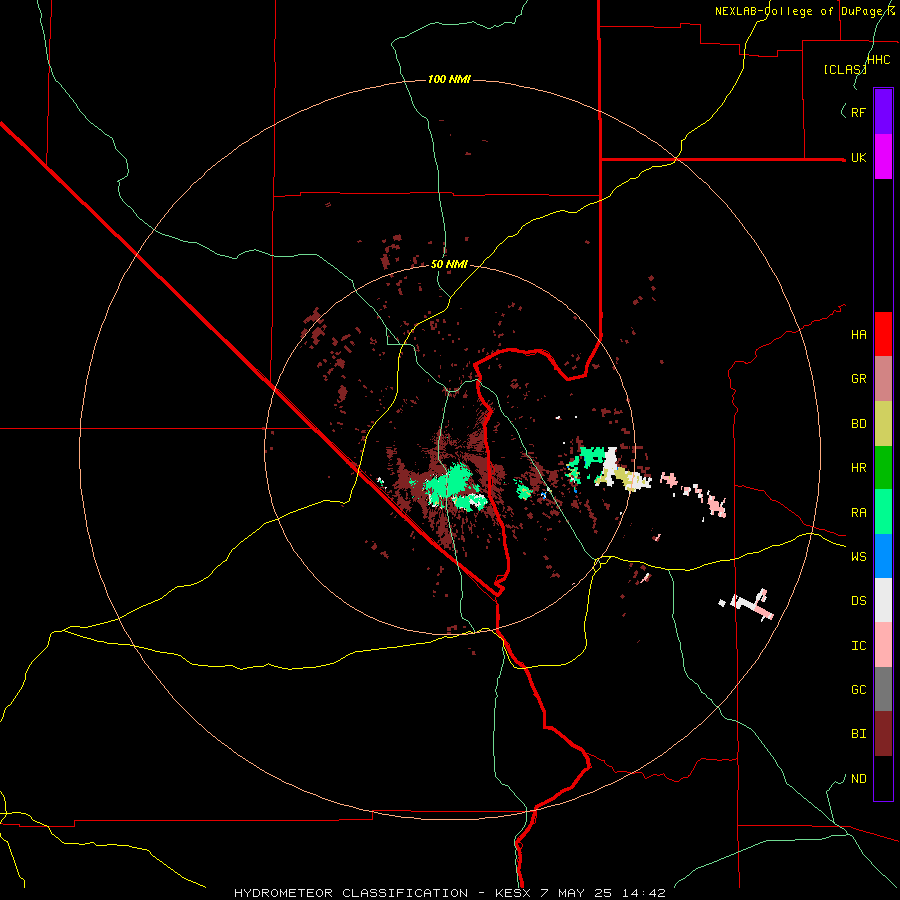This screenshot has width=900, height=900.
Task: Click the blue WS legend swatch
Action: tap(883, 556)
